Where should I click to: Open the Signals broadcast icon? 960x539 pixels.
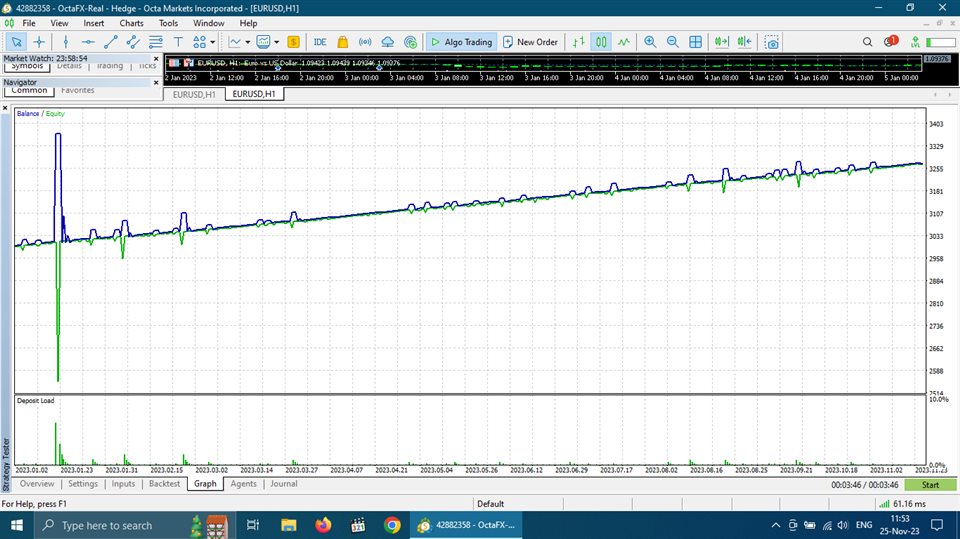365,42
